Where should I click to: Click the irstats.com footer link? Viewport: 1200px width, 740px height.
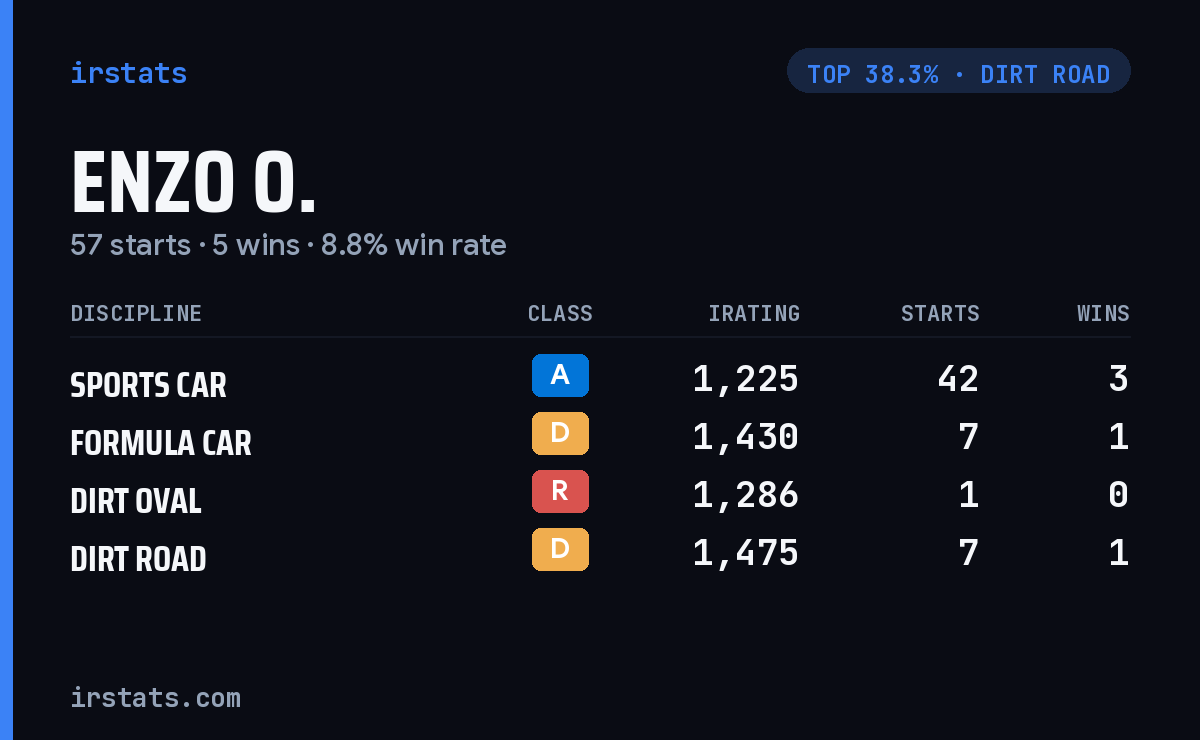click(x=156, y=697)
